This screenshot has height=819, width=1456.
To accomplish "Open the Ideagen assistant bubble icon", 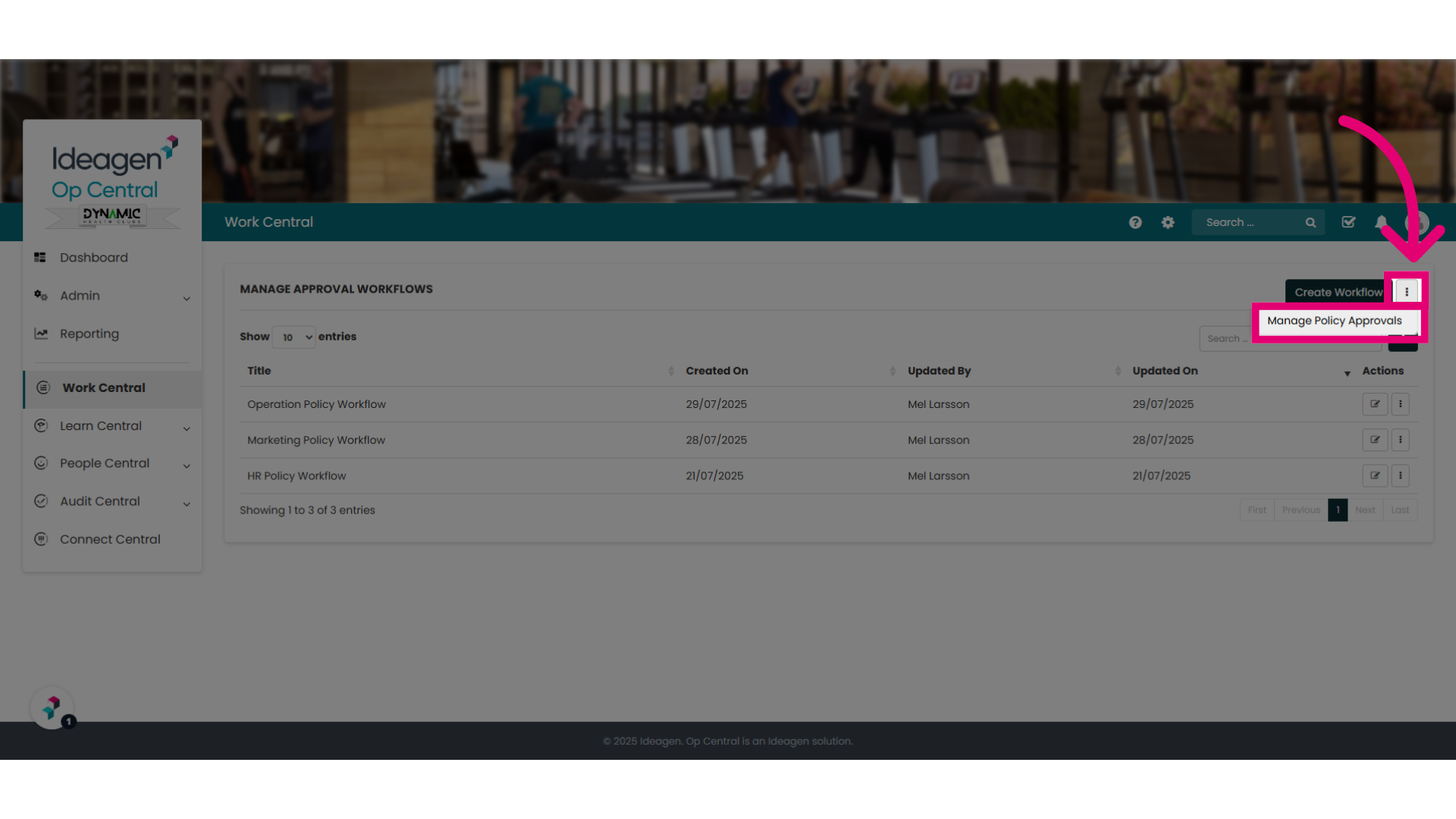I will click(x=52, y=708).
